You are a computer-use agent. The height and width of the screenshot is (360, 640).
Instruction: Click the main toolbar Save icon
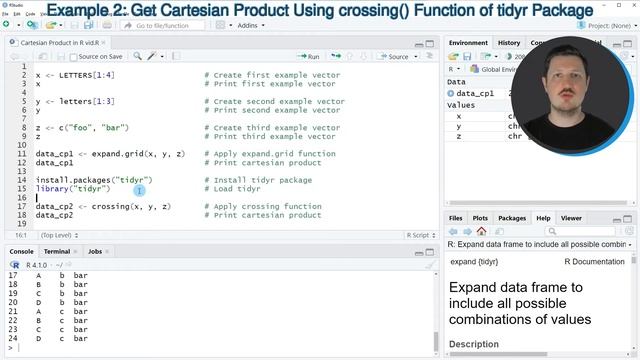point(74,25)
